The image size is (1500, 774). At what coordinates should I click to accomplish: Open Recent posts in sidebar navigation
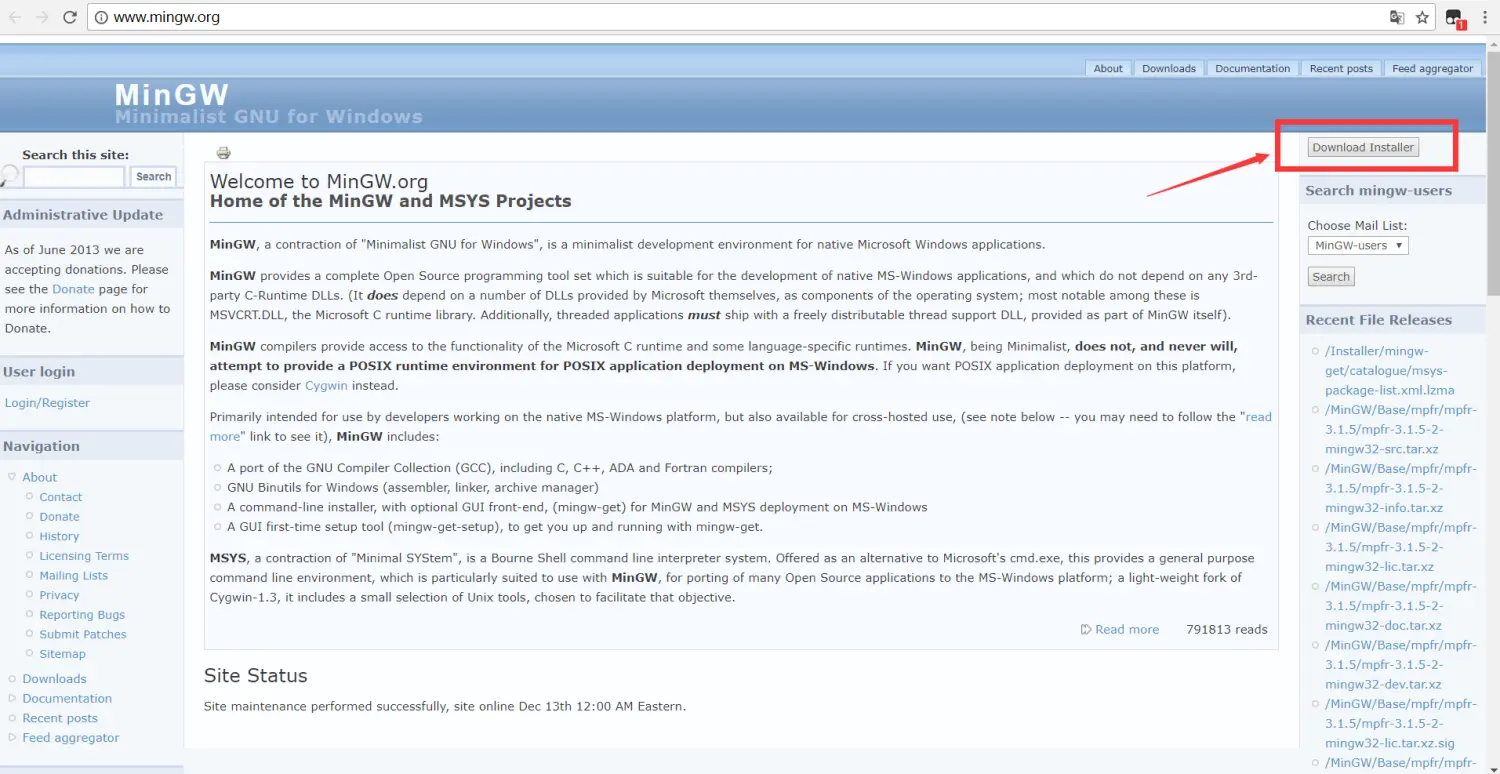pos(60,718)
